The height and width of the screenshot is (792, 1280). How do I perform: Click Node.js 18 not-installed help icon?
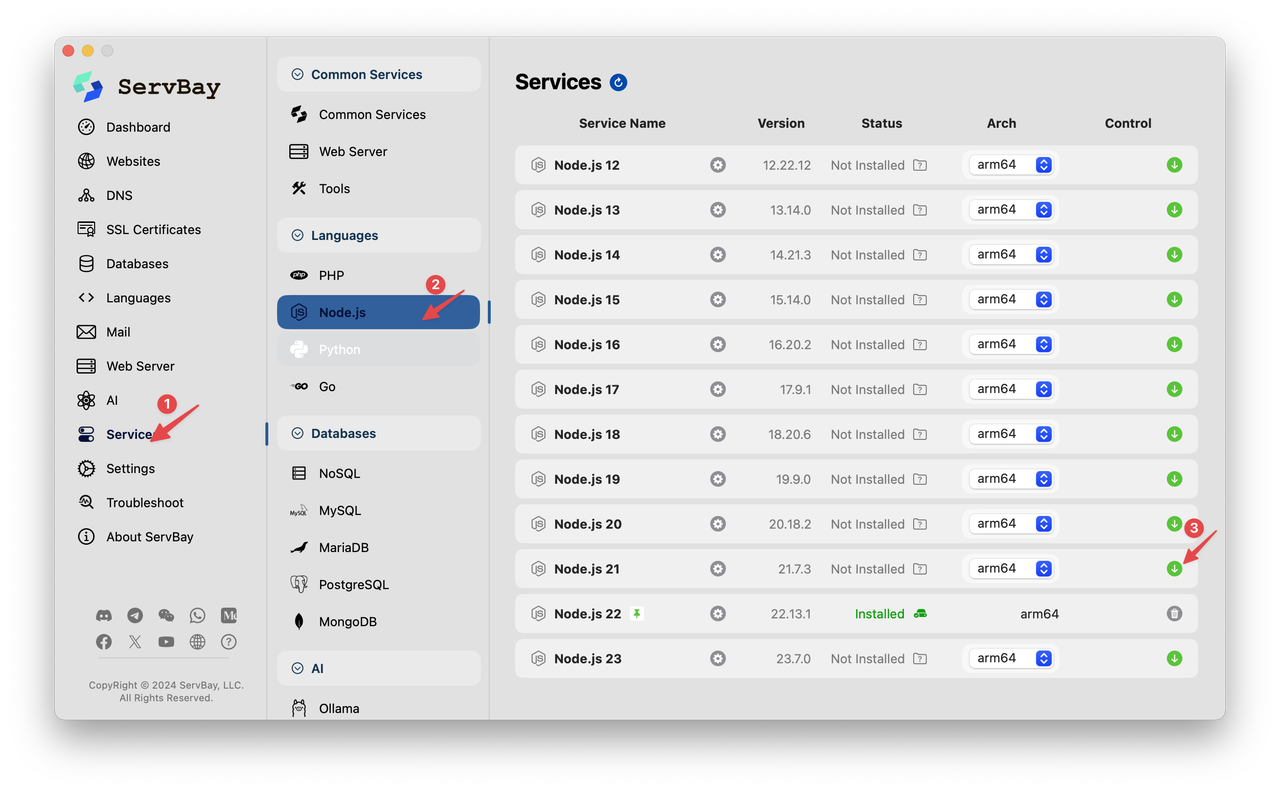[x=920, y=434]
